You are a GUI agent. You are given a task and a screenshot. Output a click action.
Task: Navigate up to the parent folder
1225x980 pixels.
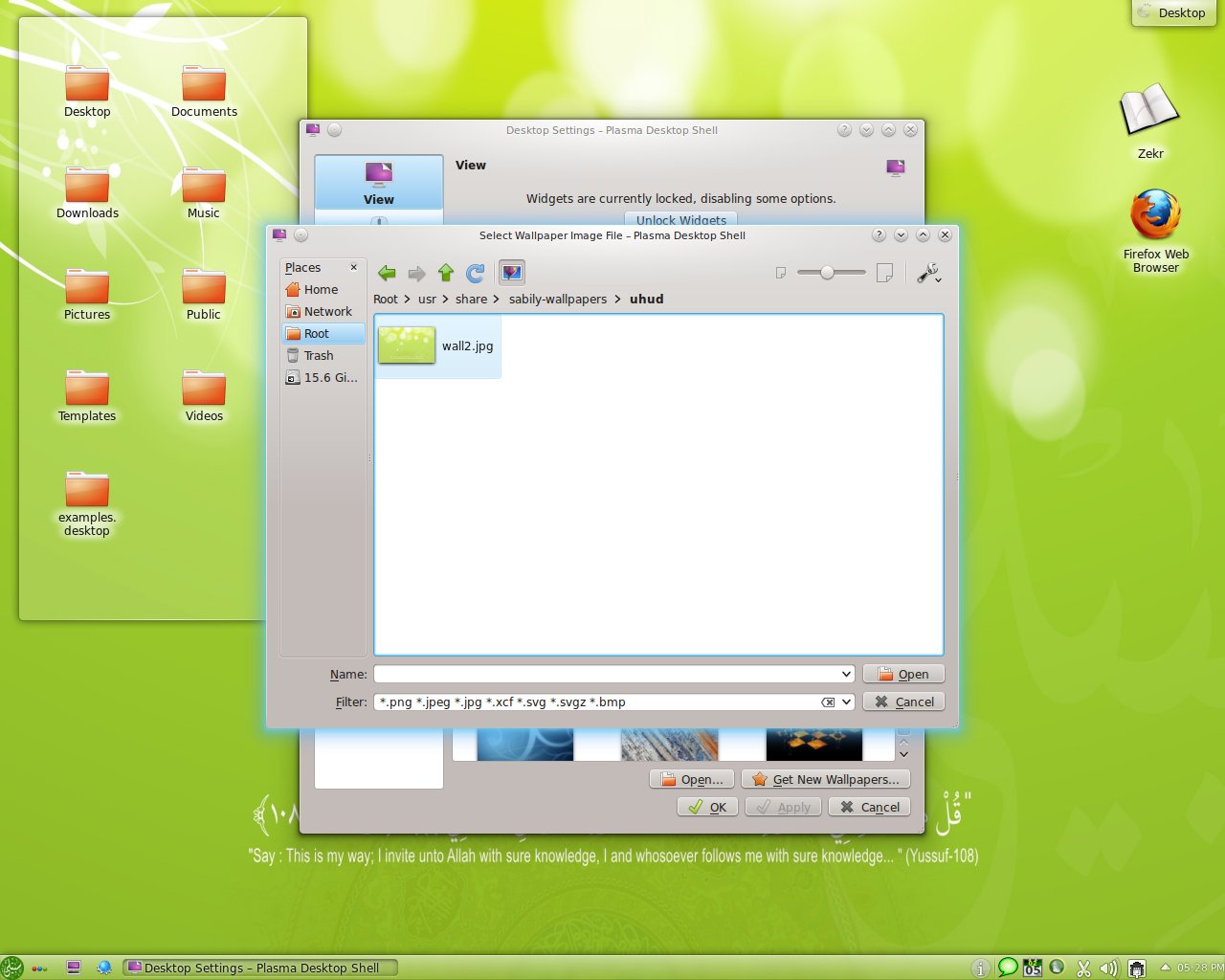[446, 273]
